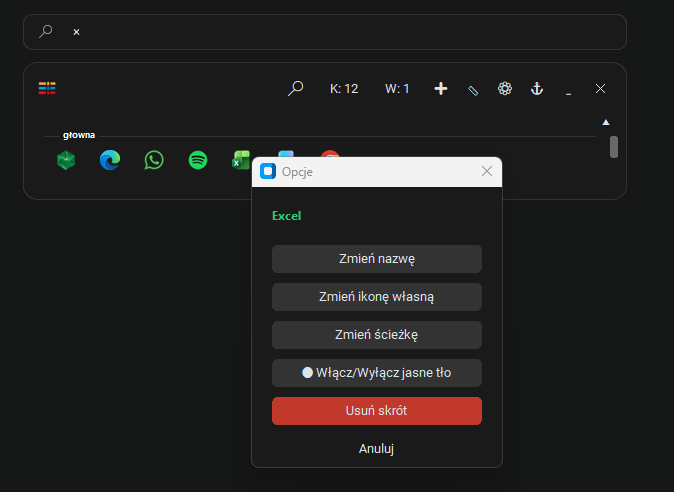Click the Zmień nazwę button

pyautogui.click(x=377, y=259)
